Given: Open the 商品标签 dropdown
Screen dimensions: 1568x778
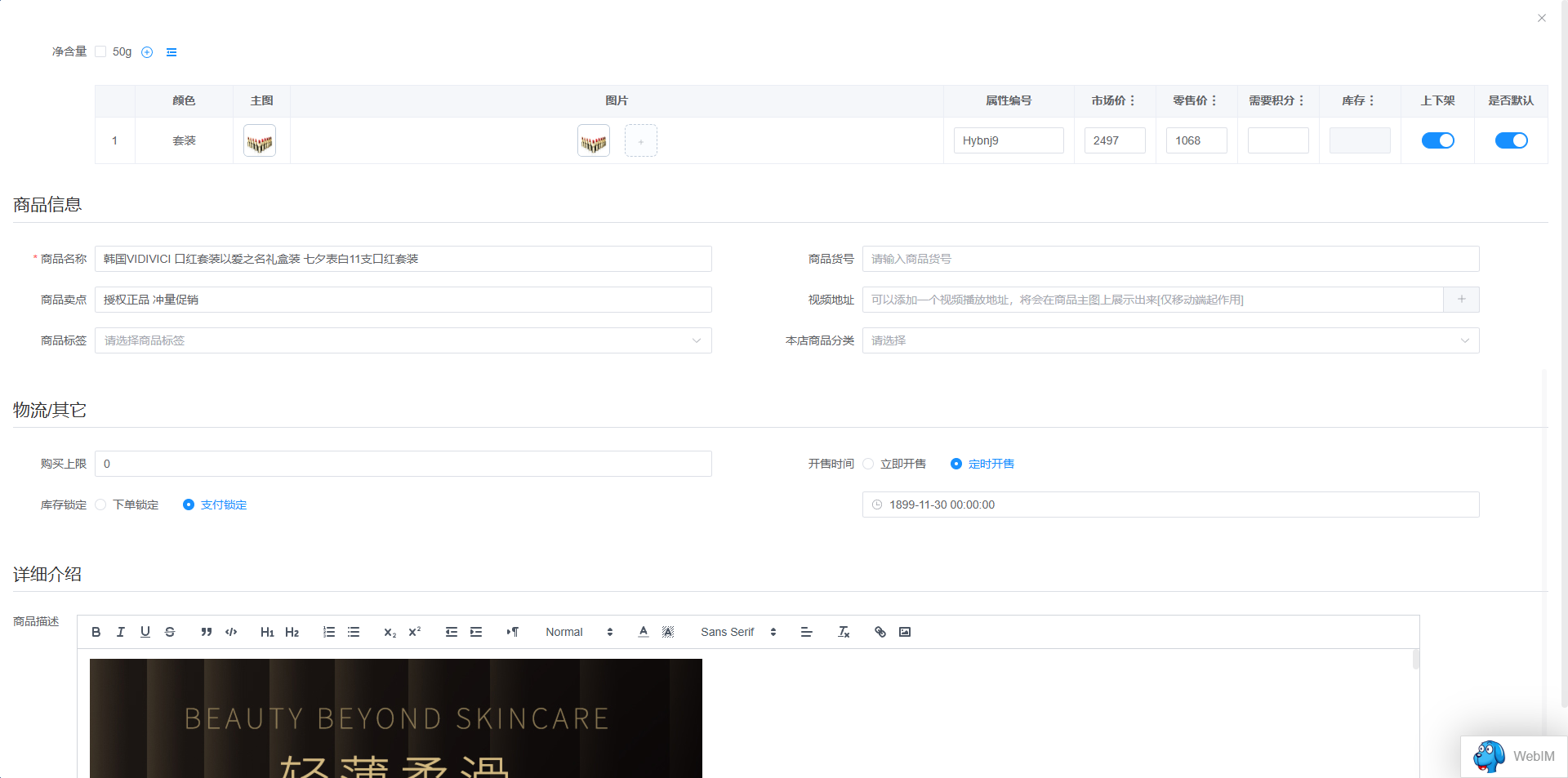Looking at the screenshot, I should 403,340.
